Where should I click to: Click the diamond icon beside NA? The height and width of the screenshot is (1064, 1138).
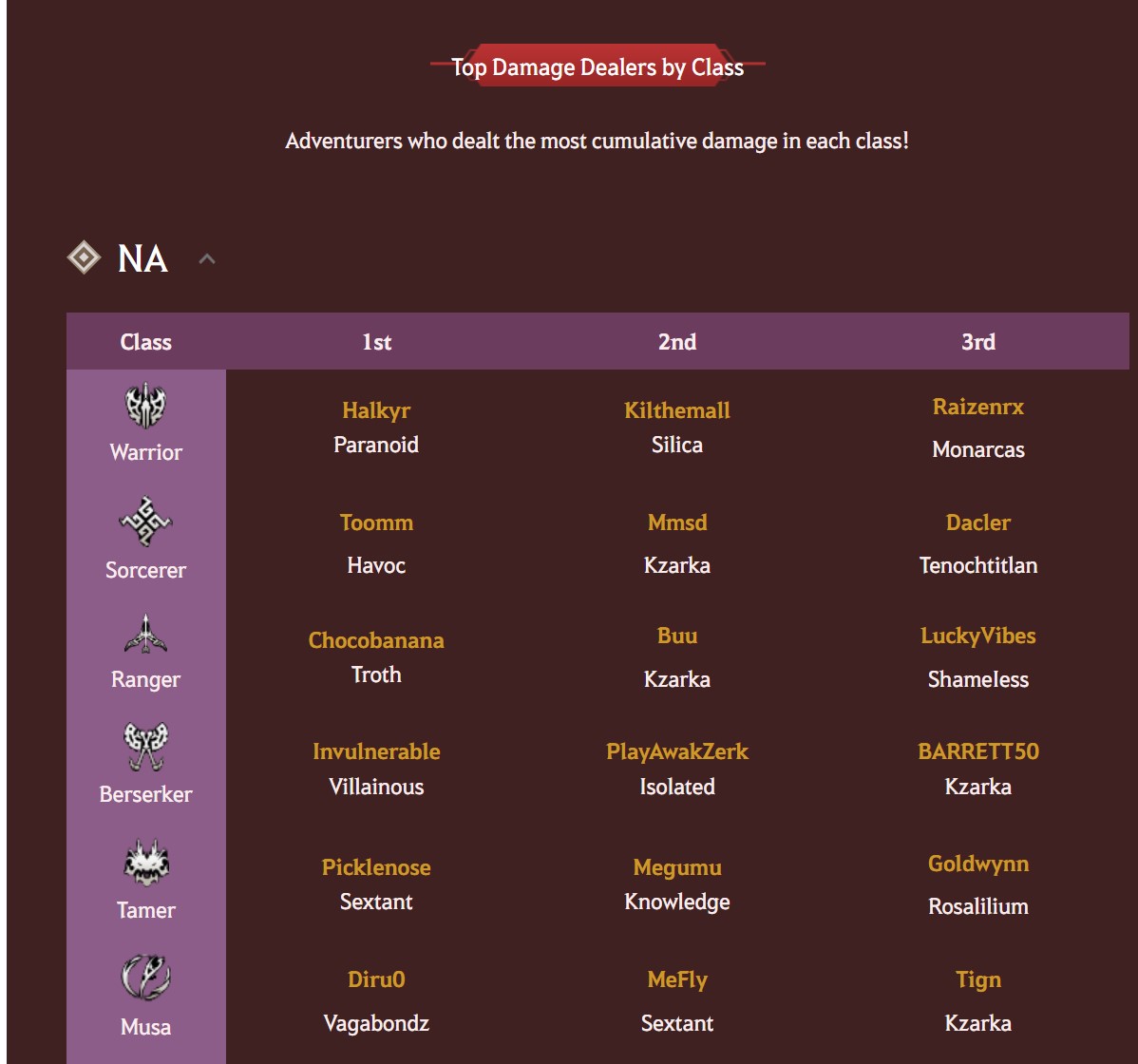pos(85,256)
